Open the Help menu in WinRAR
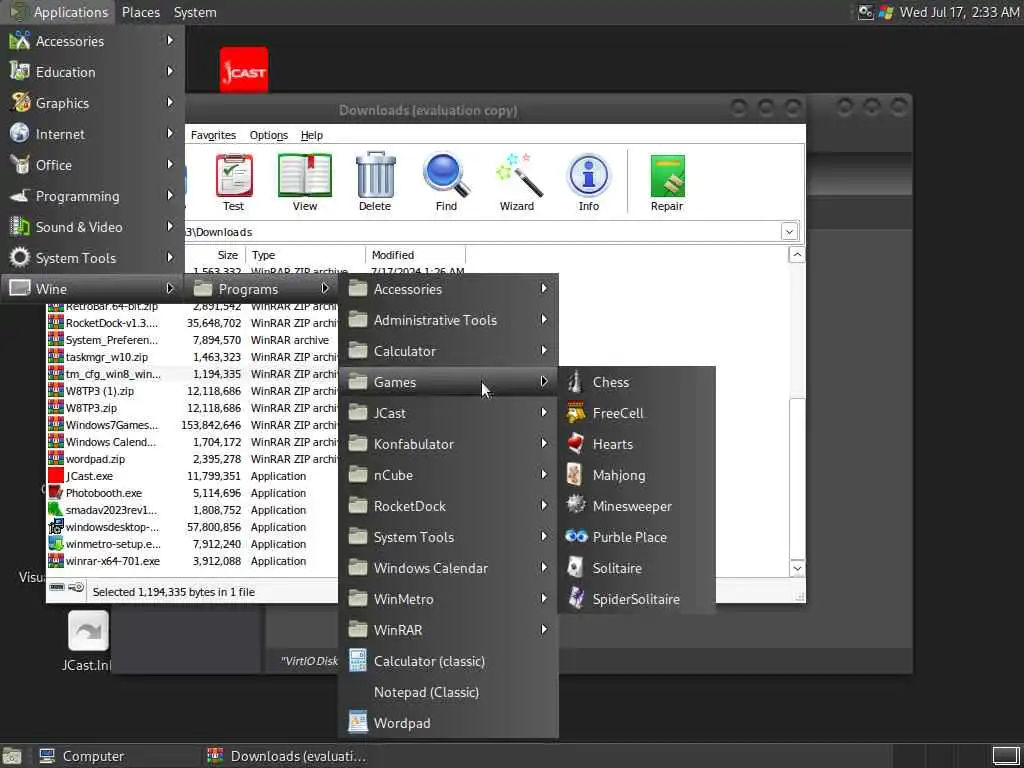 point(312,135)
